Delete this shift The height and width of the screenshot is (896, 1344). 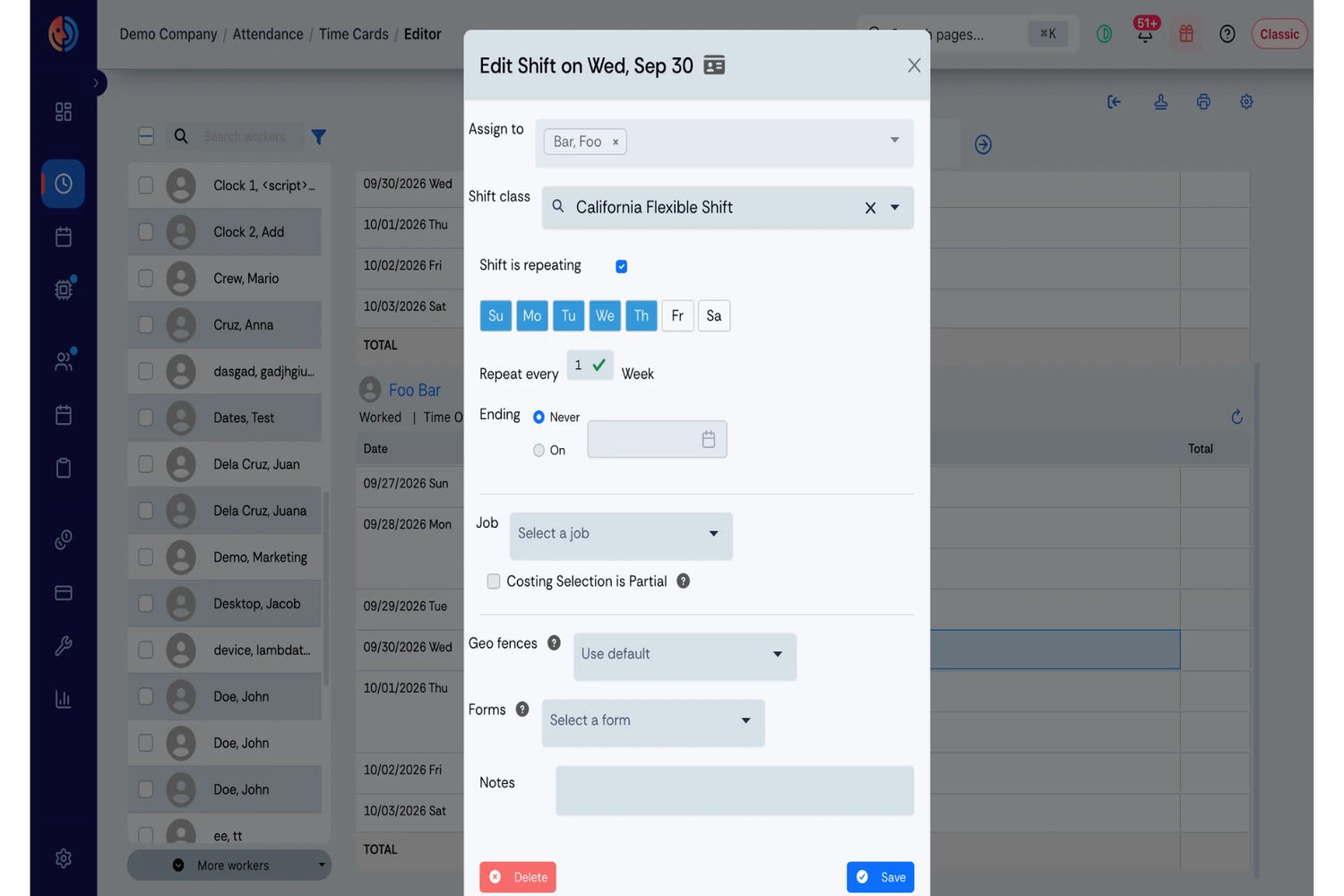click(x=518, y=877)
